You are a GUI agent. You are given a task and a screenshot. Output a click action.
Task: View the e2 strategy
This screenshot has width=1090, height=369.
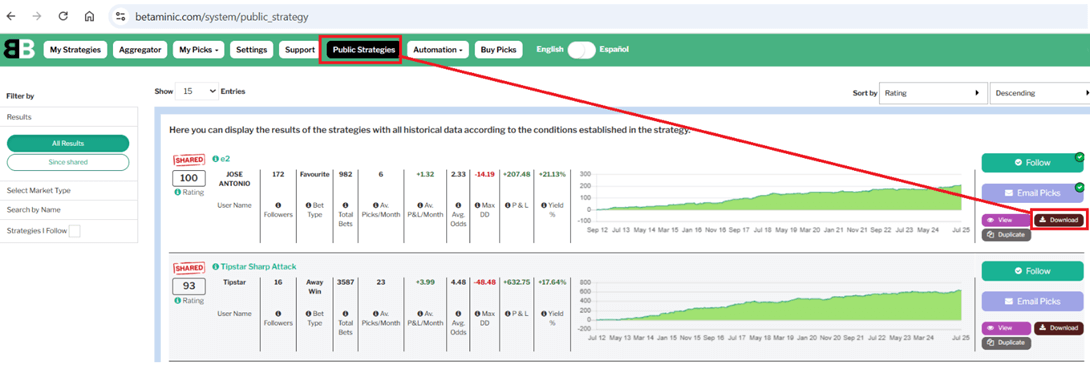pos(1006,220)
